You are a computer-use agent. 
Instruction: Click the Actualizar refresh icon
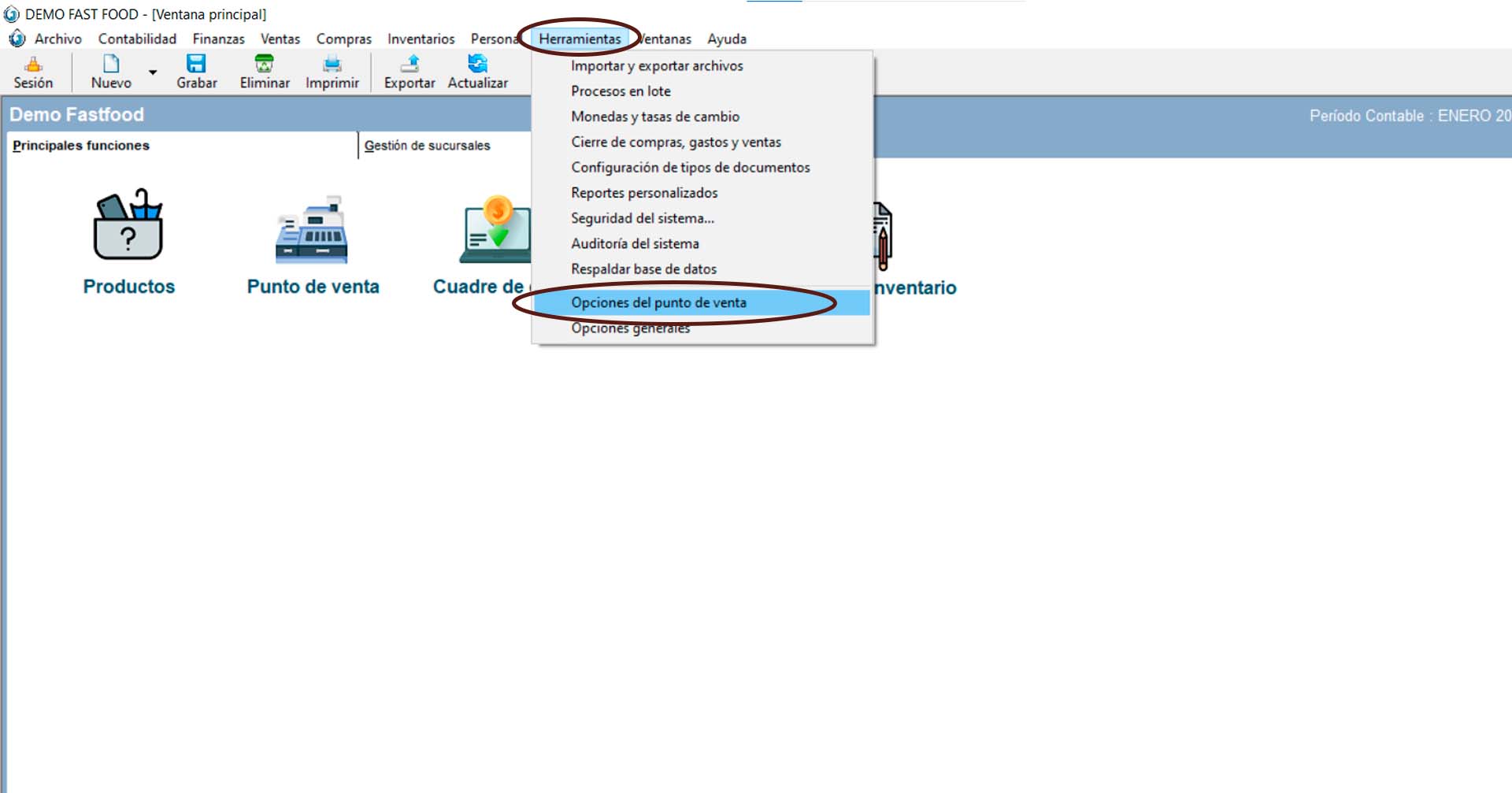(477, 64)
